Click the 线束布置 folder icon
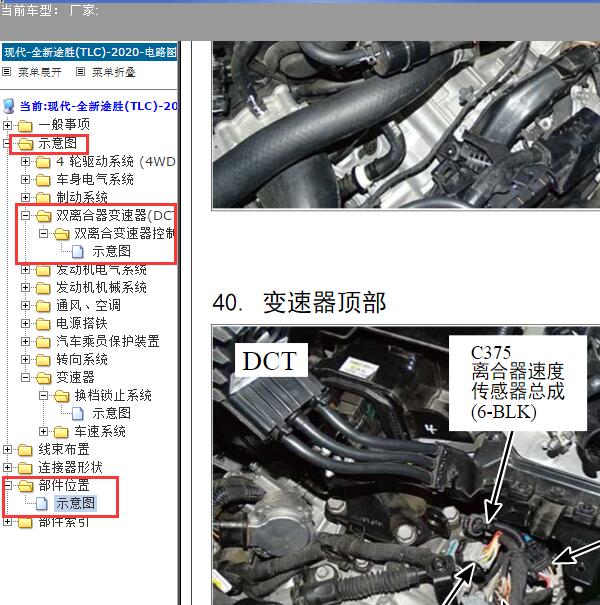 [x=25, y=450]
